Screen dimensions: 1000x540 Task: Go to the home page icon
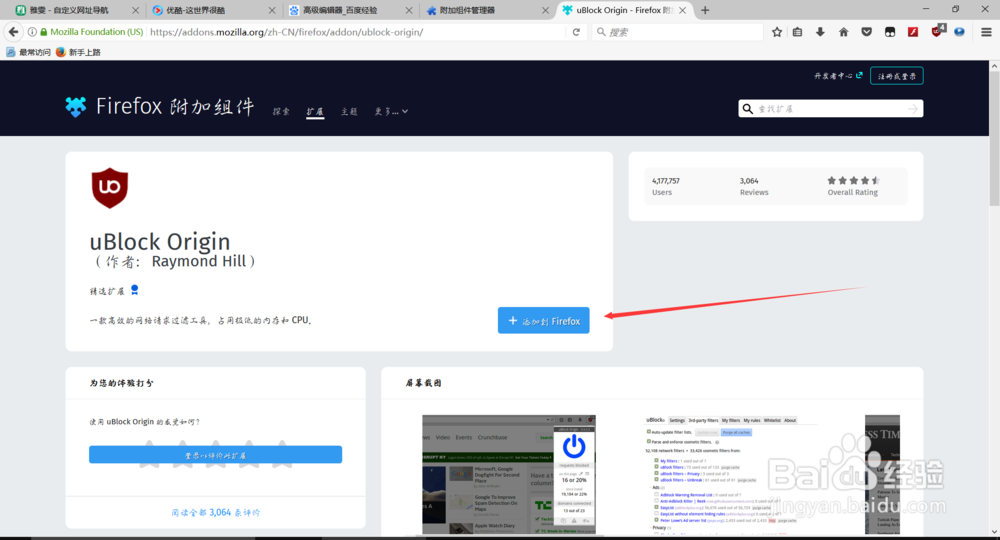(843, 32)
